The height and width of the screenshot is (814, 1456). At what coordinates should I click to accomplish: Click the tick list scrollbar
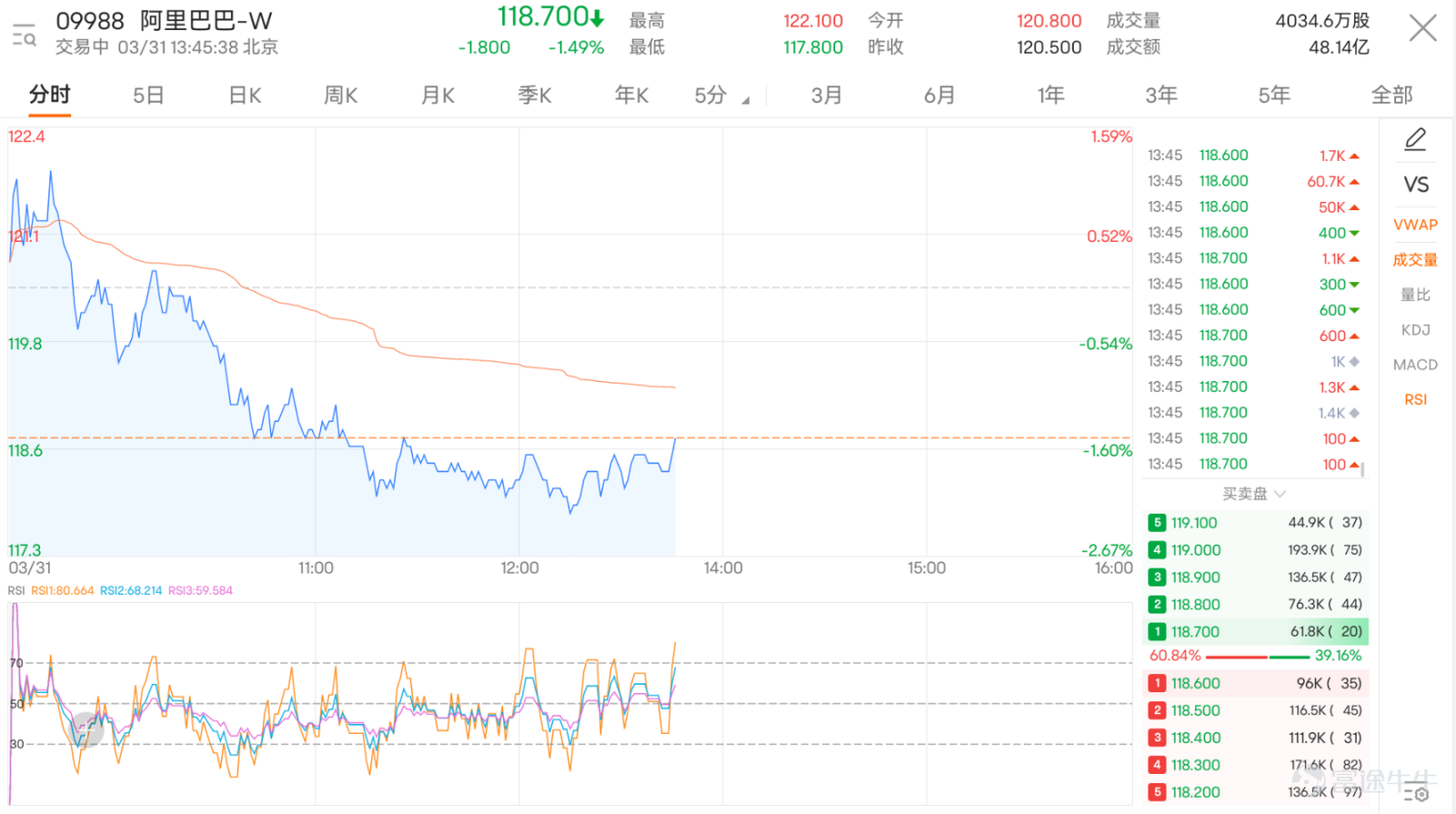point(1362,470)
